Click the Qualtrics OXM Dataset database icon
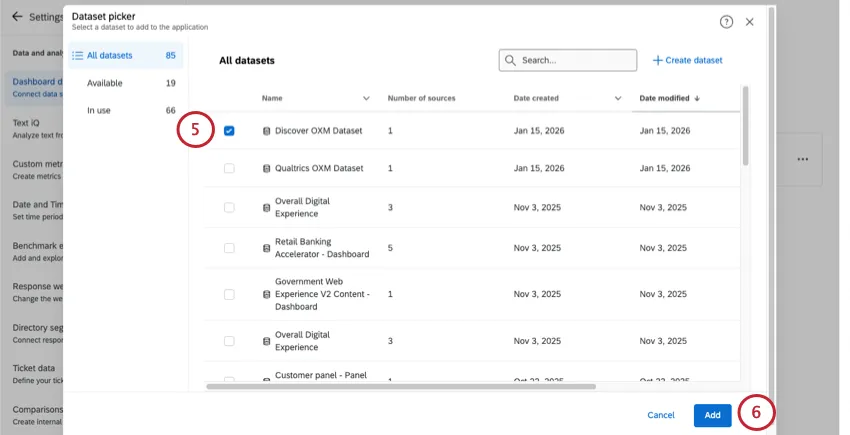The image size is (850, 435). click(267, 169)
